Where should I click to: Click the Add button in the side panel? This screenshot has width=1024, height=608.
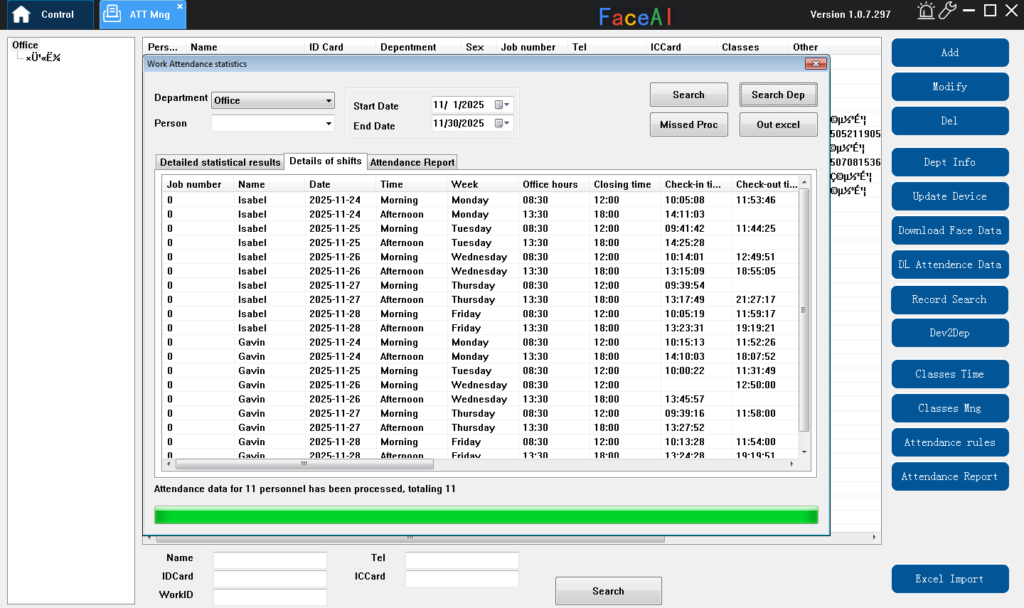pos(950,53)
